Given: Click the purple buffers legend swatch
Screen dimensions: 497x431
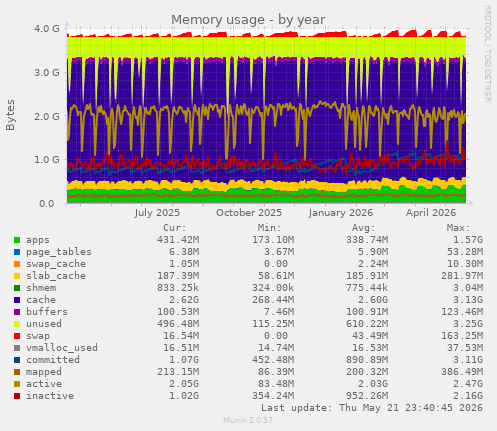Looking at the screenshot, I should (x=17, y=312).
